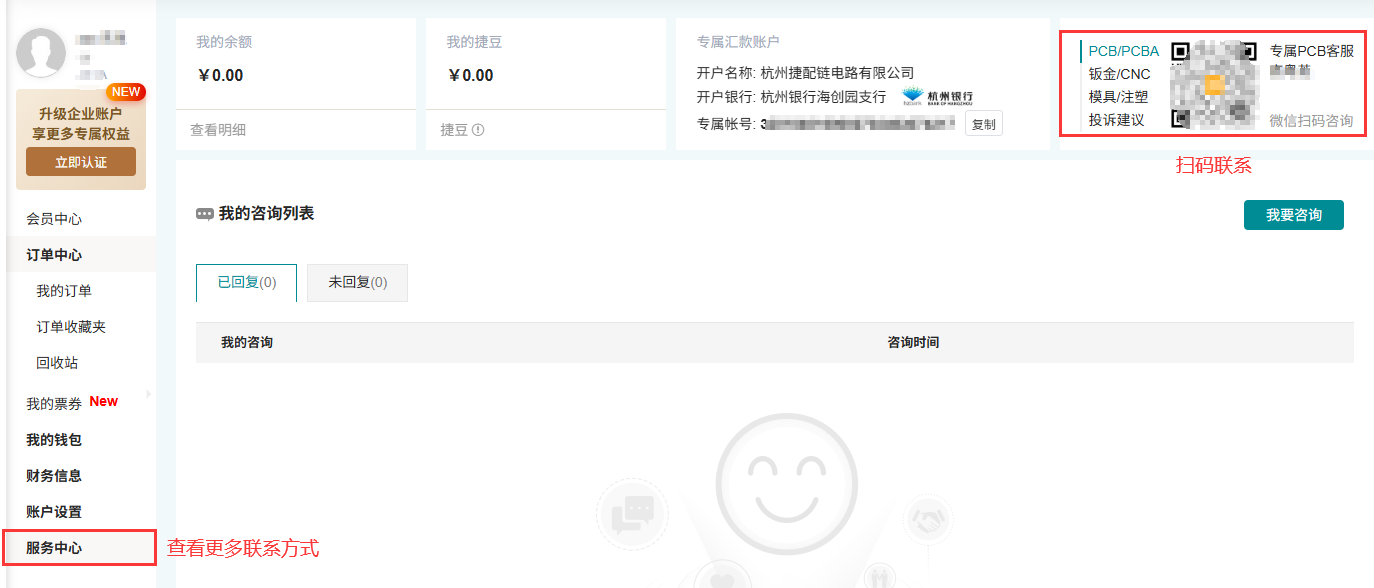Click the user avatar icon
Screen dimensions: 1374x588
(41, 53)
